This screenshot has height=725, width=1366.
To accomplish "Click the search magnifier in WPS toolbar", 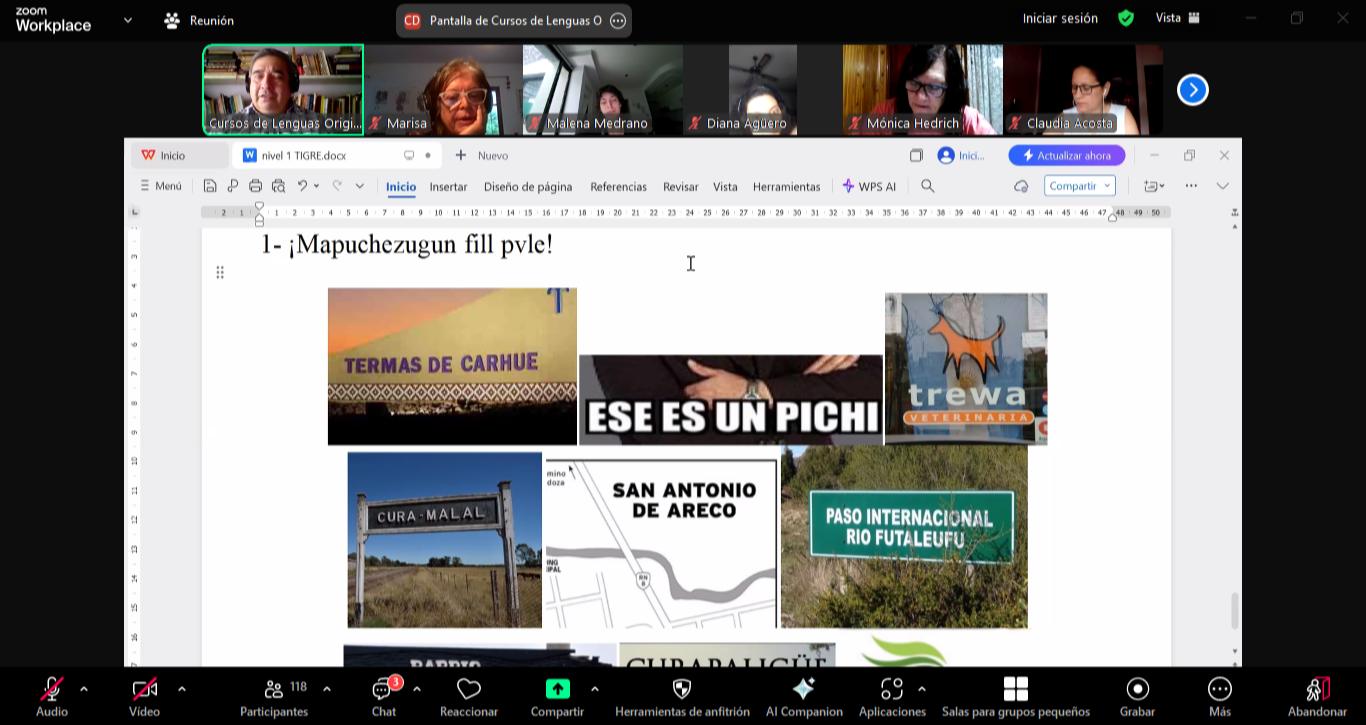I will click(x=927, y=186).
